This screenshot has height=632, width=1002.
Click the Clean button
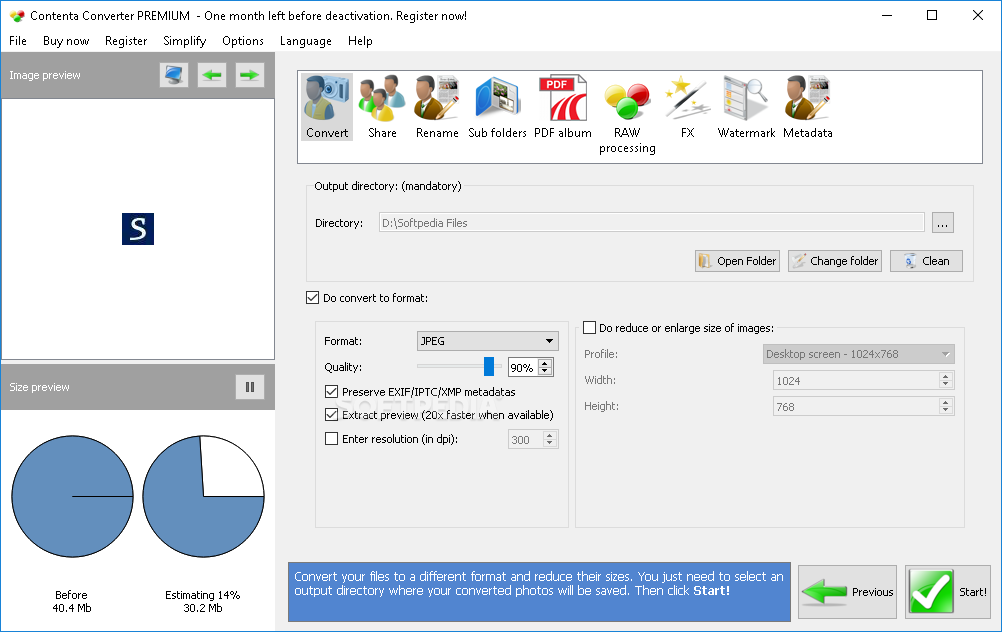click(x=926, y=261)
